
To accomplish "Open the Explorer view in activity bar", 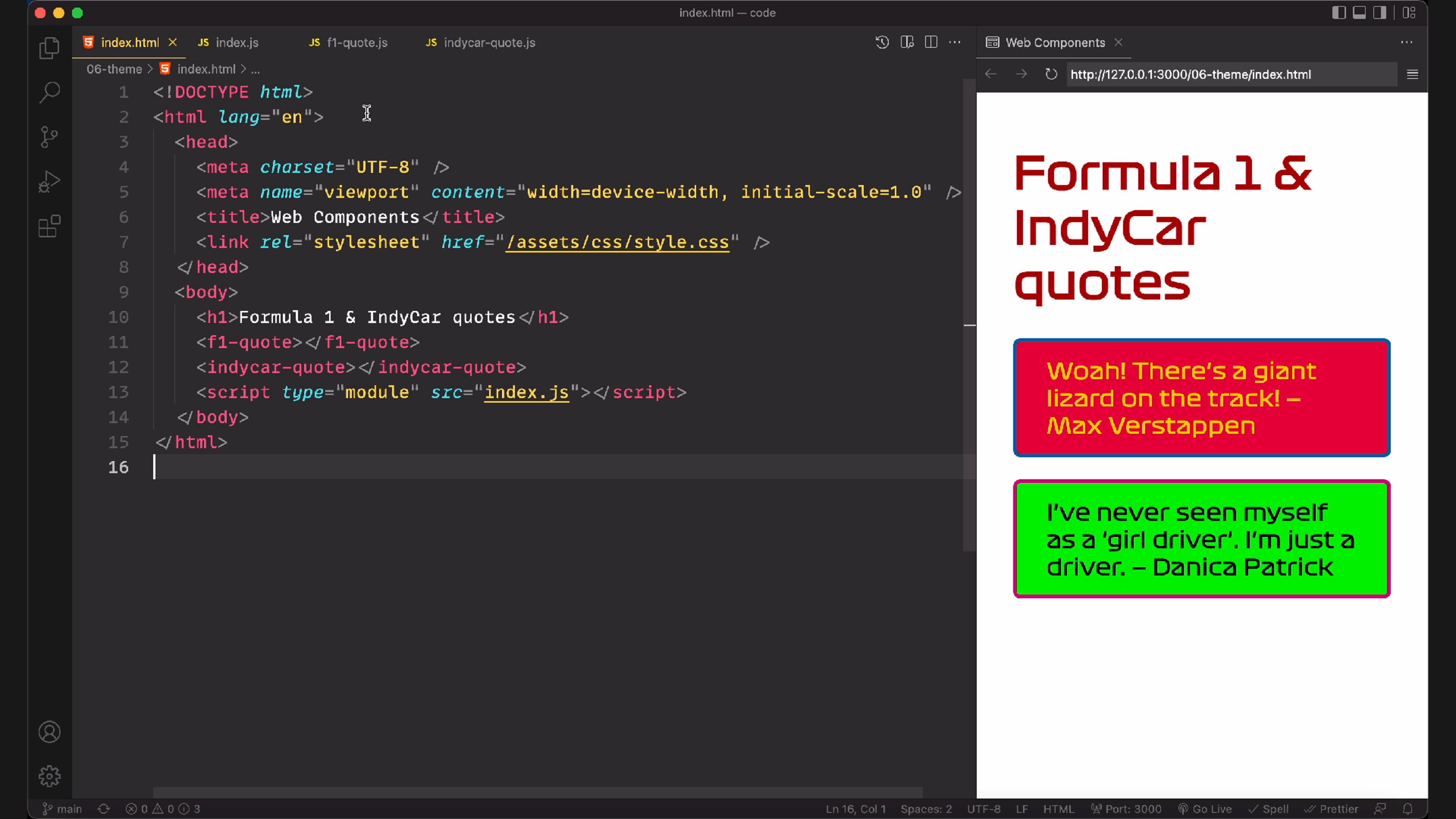I will coord(49,48).
